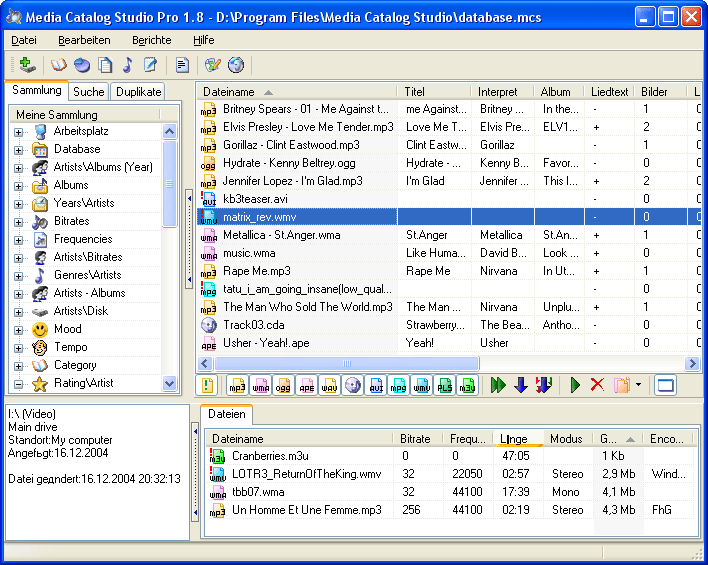
Task: Sort by Liedtext column header
Action: [x=609, y=92]
